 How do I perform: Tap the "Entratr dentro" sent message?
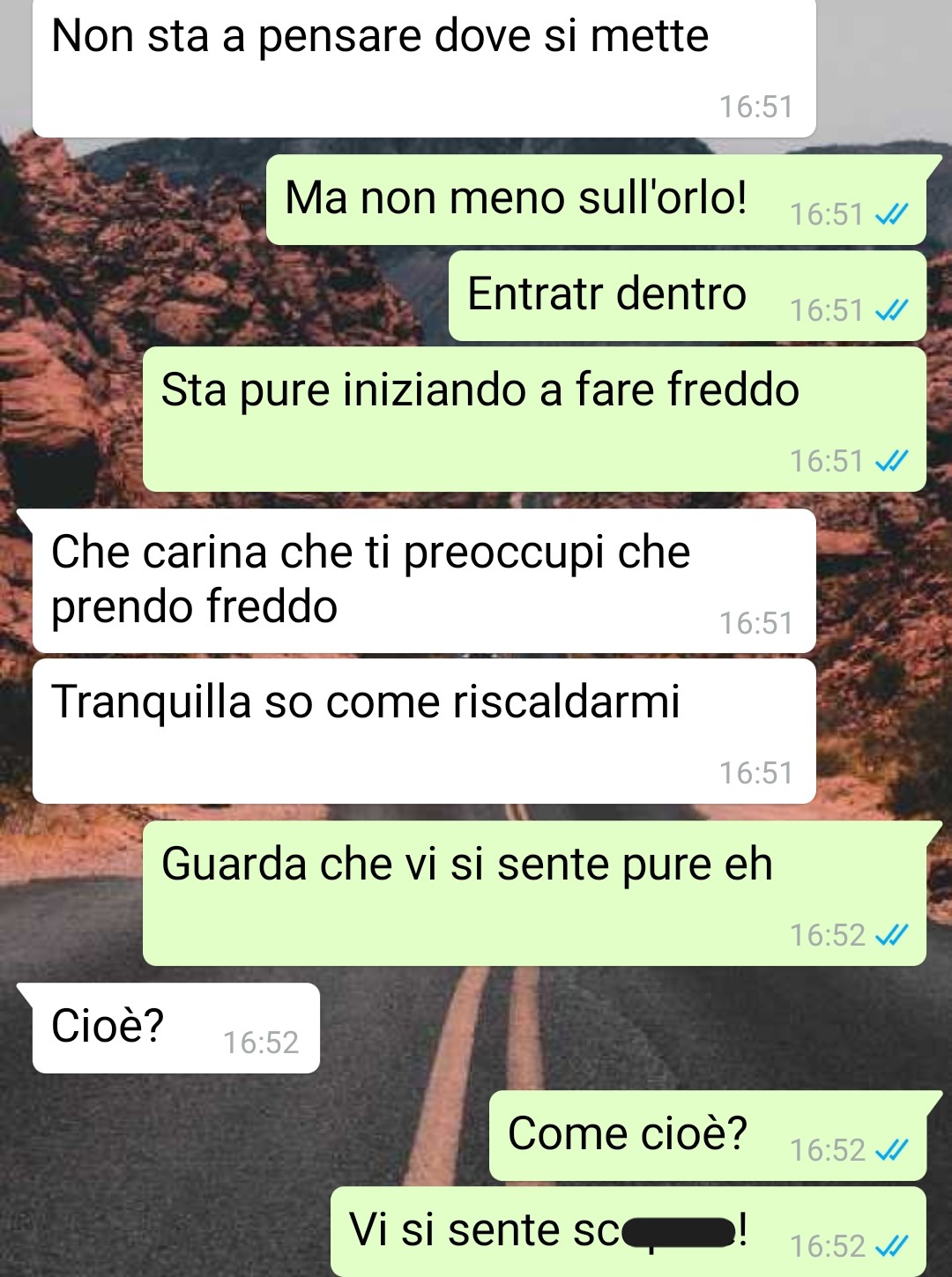[688, 296]
